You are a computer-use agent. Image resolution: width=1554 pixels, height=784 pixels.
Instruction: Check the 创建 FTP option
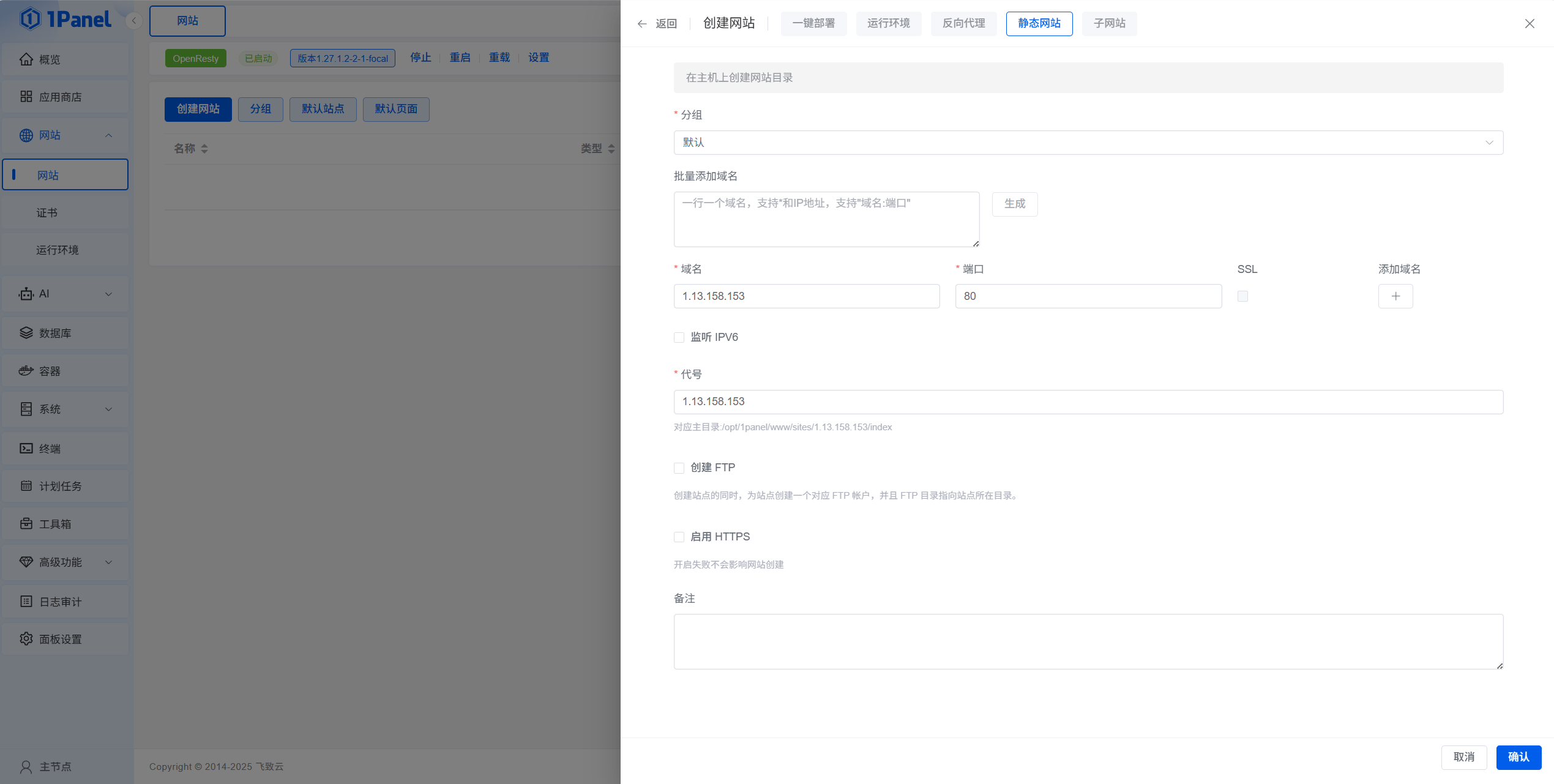[679, 468]
